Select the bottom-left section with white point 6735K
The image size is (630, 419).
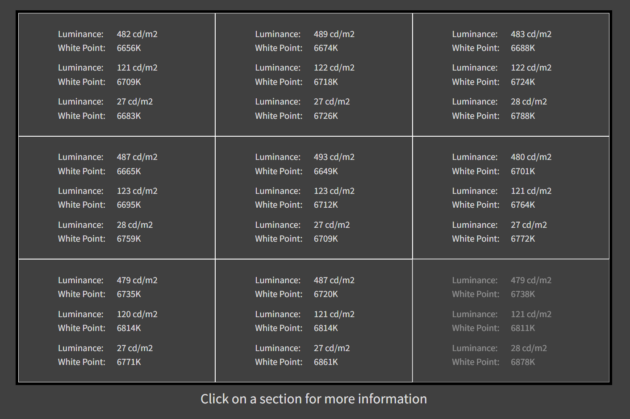coord(116,320)
